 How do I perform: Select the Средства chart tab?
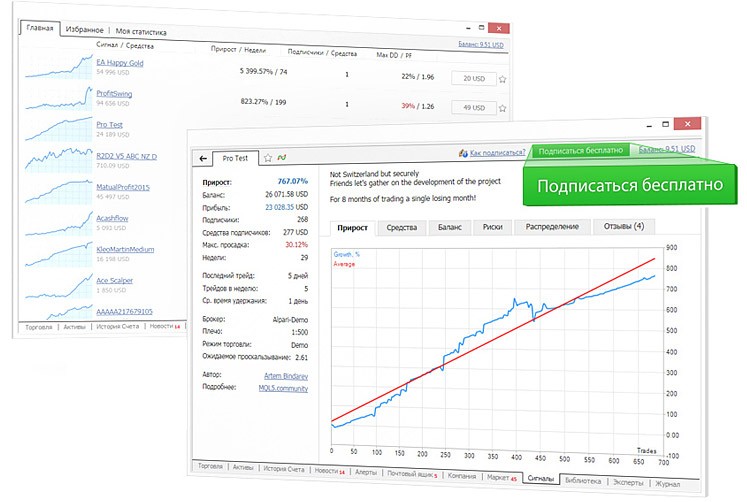coord(402,228)
